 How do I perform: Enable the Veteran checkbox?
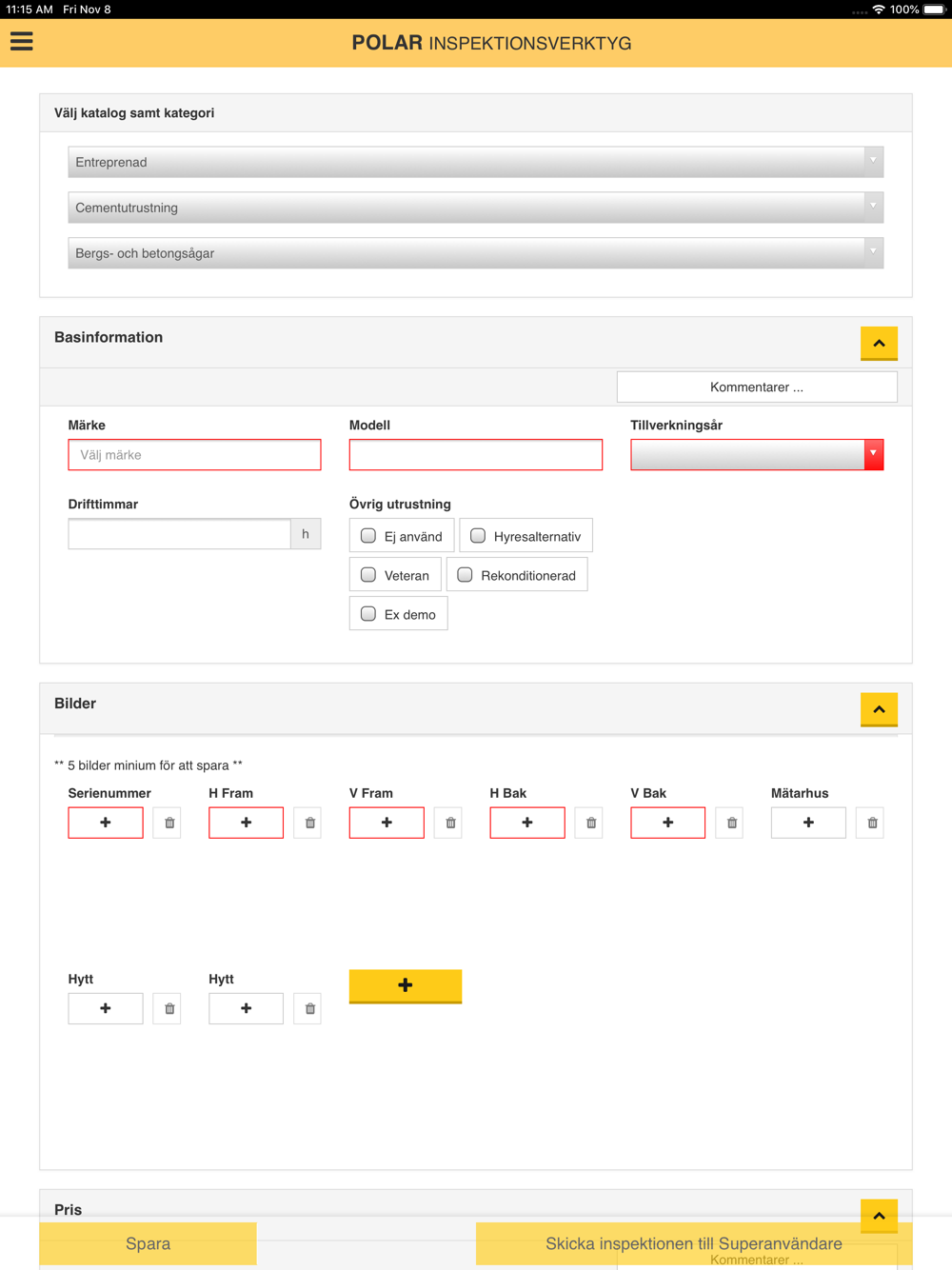point(368,575)
